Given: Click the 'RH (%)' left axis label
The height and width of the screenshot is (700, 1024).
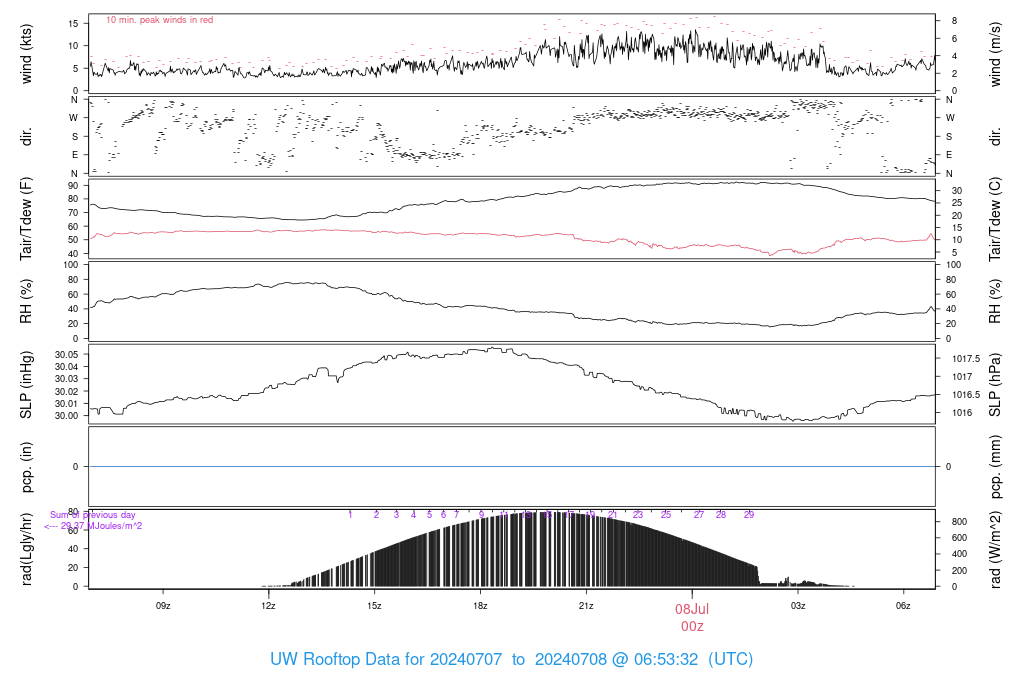Looking at the screenshot, I should [26, 301].
